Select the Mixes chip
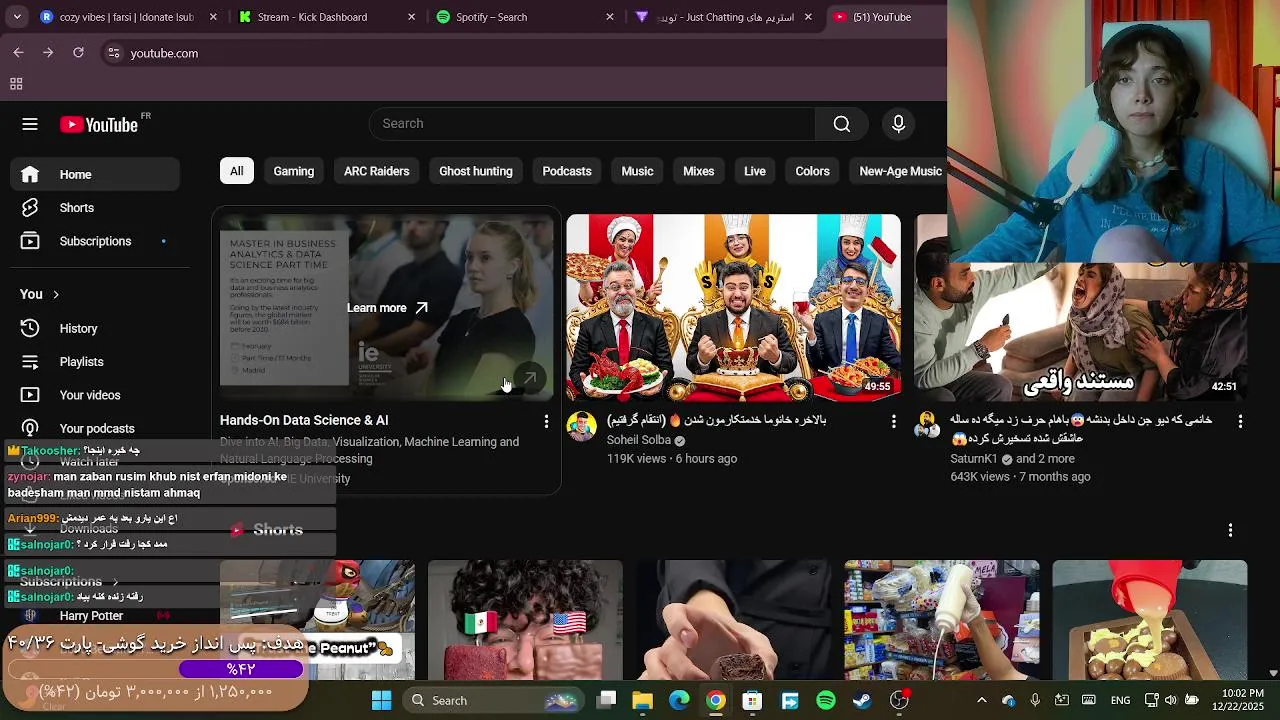This screenshot has width=1280, height=720. point(698,171)
